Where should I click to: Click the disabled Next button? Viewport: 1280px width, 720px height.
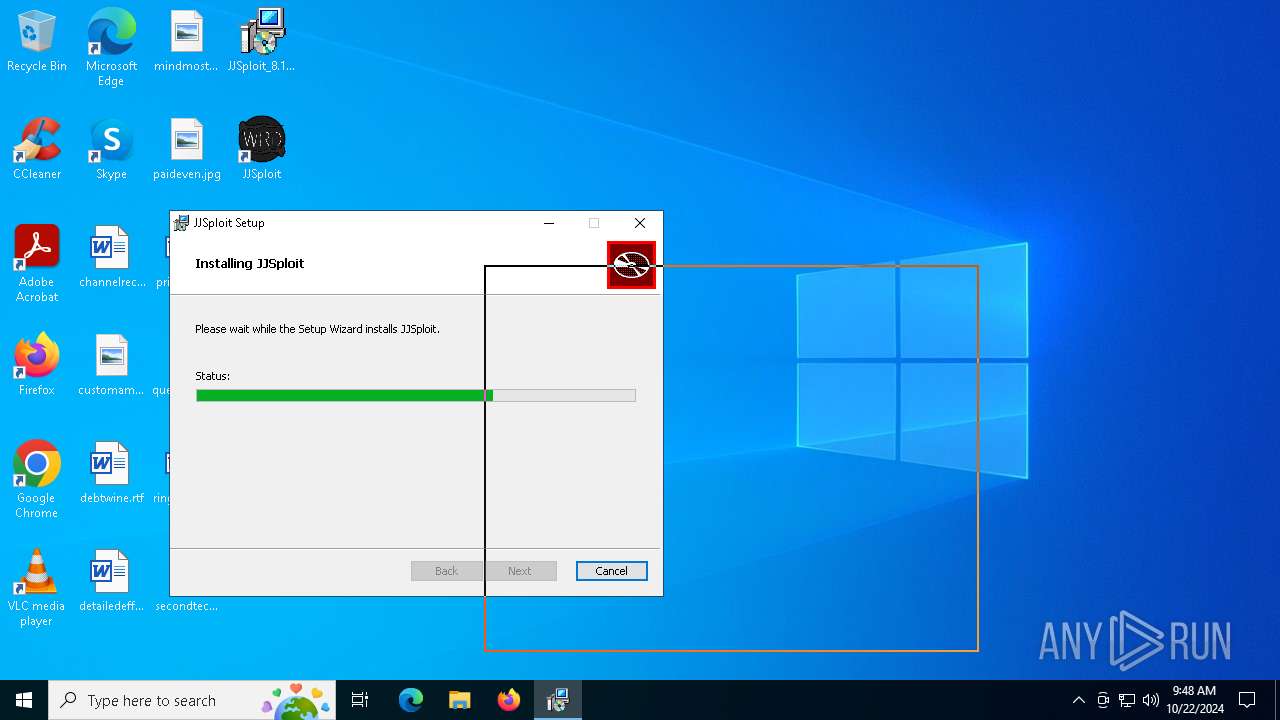tap(519, 571)
